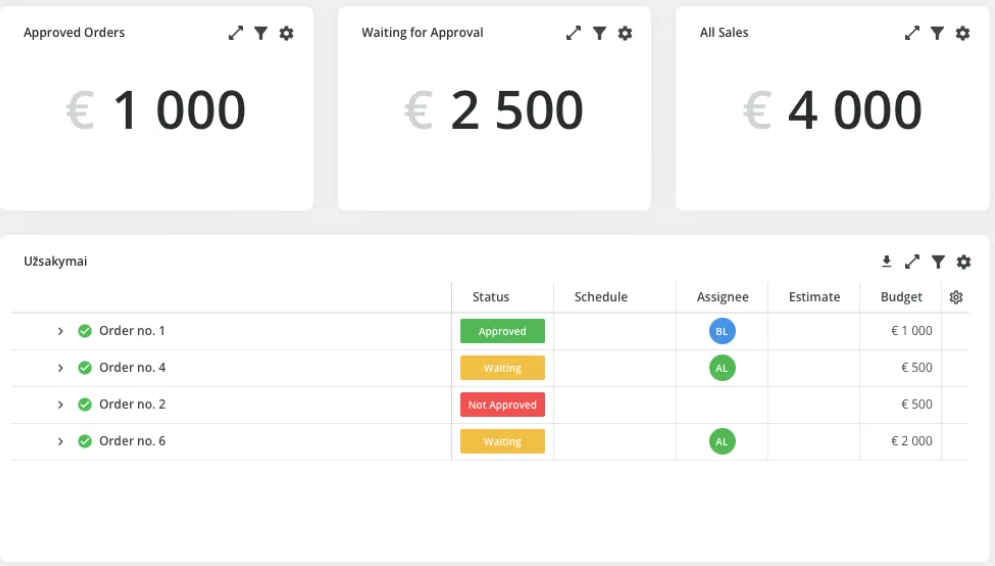Expand the Order no. 4 row
995x566 pixels.
(x=60, y=368)
